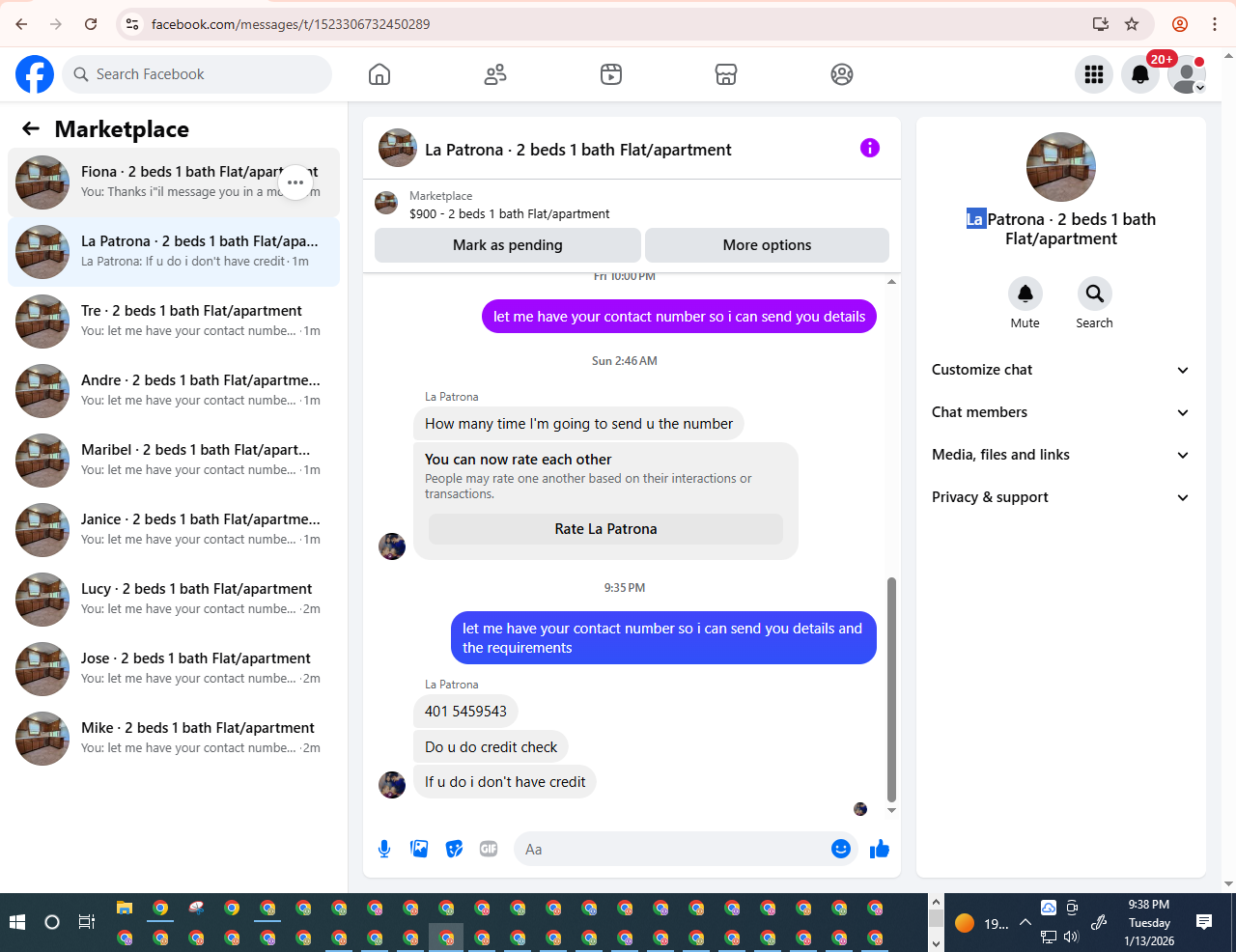Open the emoji picker in message box

click(841, 849)
